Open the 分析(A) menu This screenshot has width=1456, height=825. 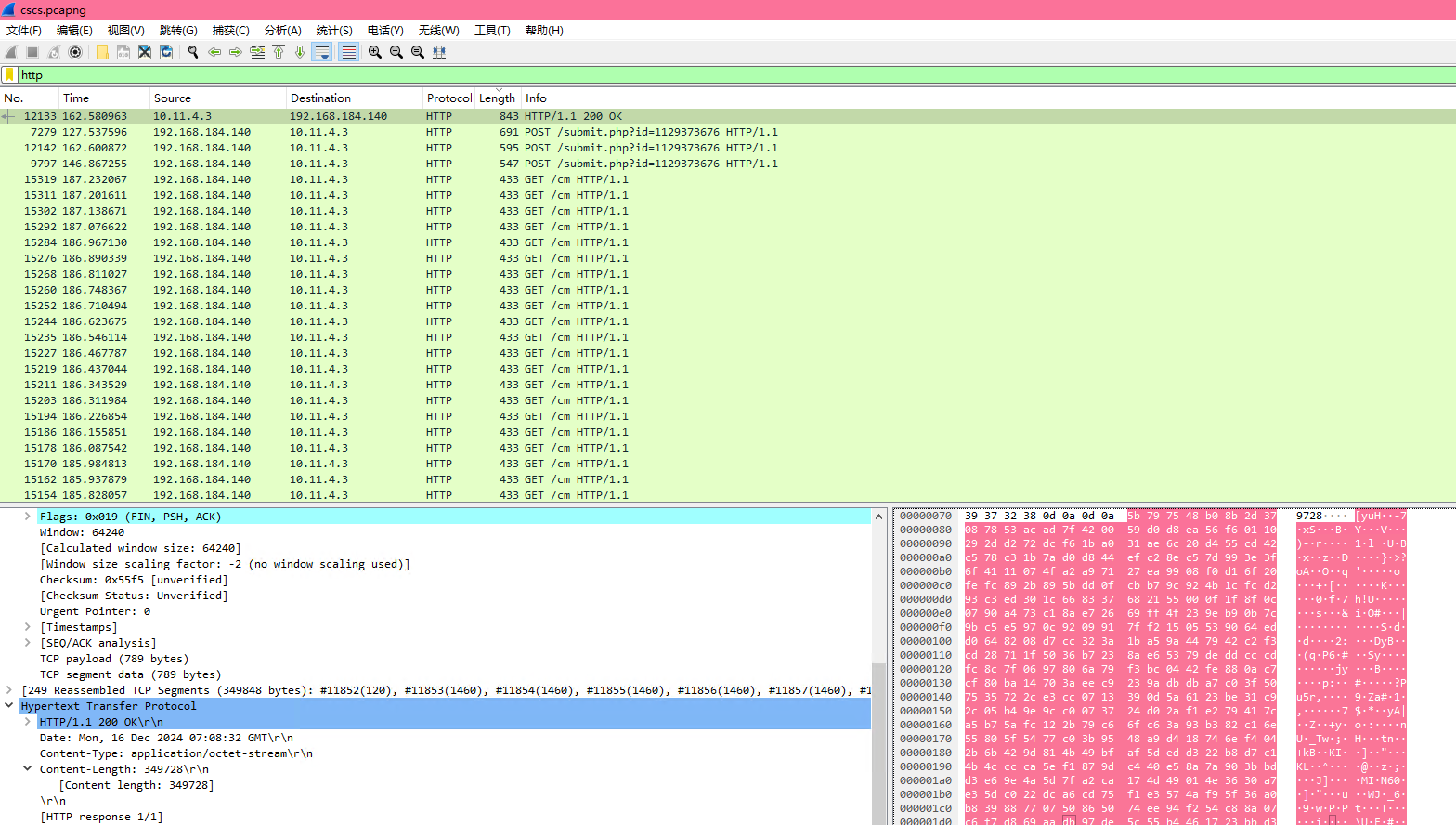tap(283, 31)
